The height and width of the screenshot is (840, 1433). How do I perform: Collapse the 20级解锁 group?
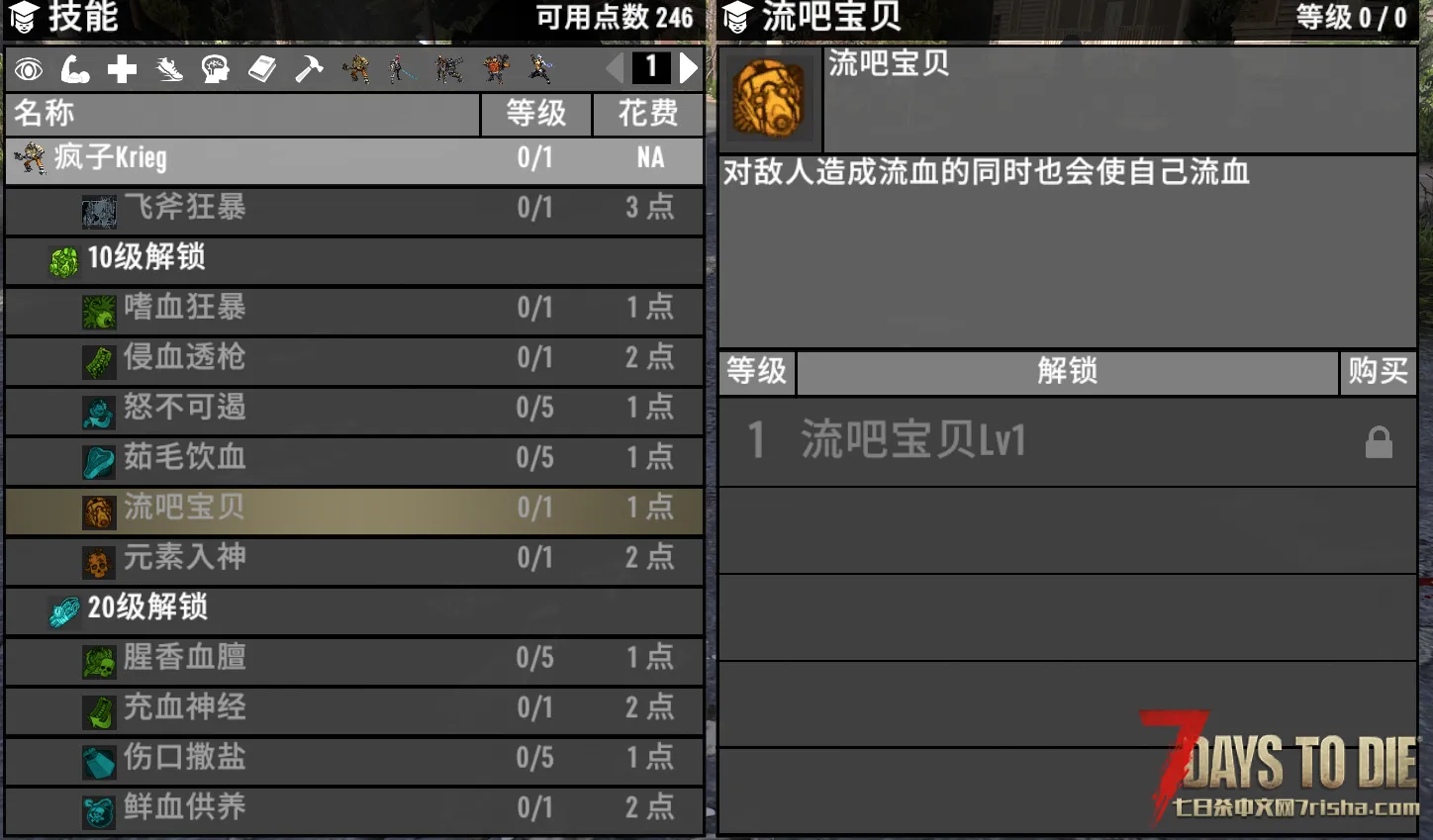(354, 608)
